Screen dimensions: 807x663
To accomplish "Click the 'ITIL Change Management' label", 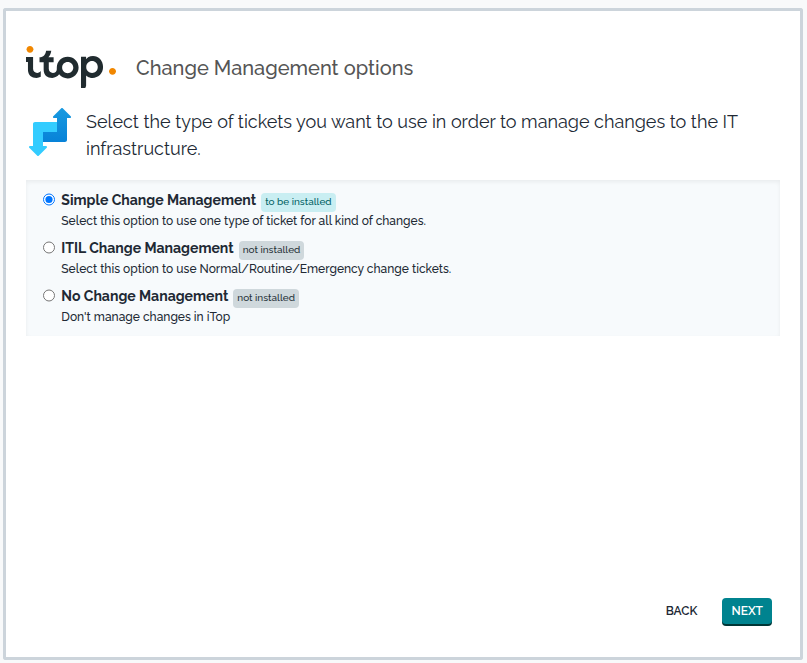I will tap(147, 248).
